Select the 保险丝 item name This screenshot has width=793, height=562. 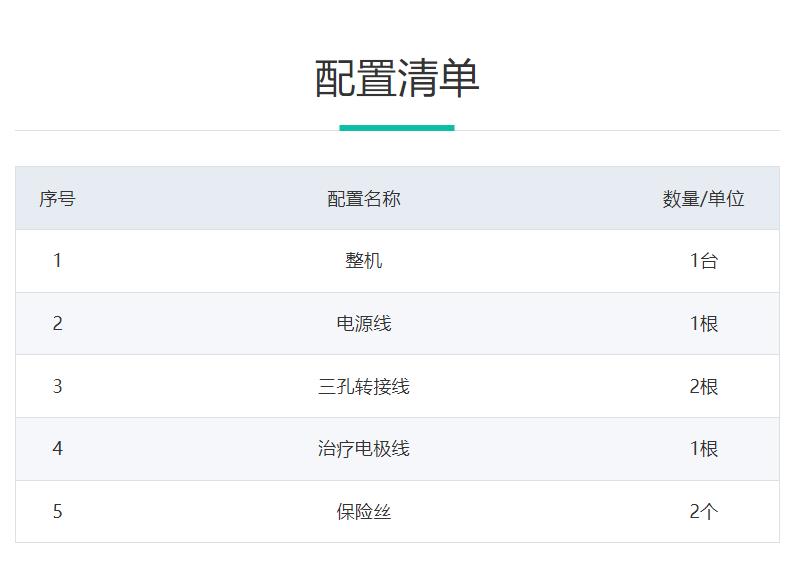click(x=364, y=511)
